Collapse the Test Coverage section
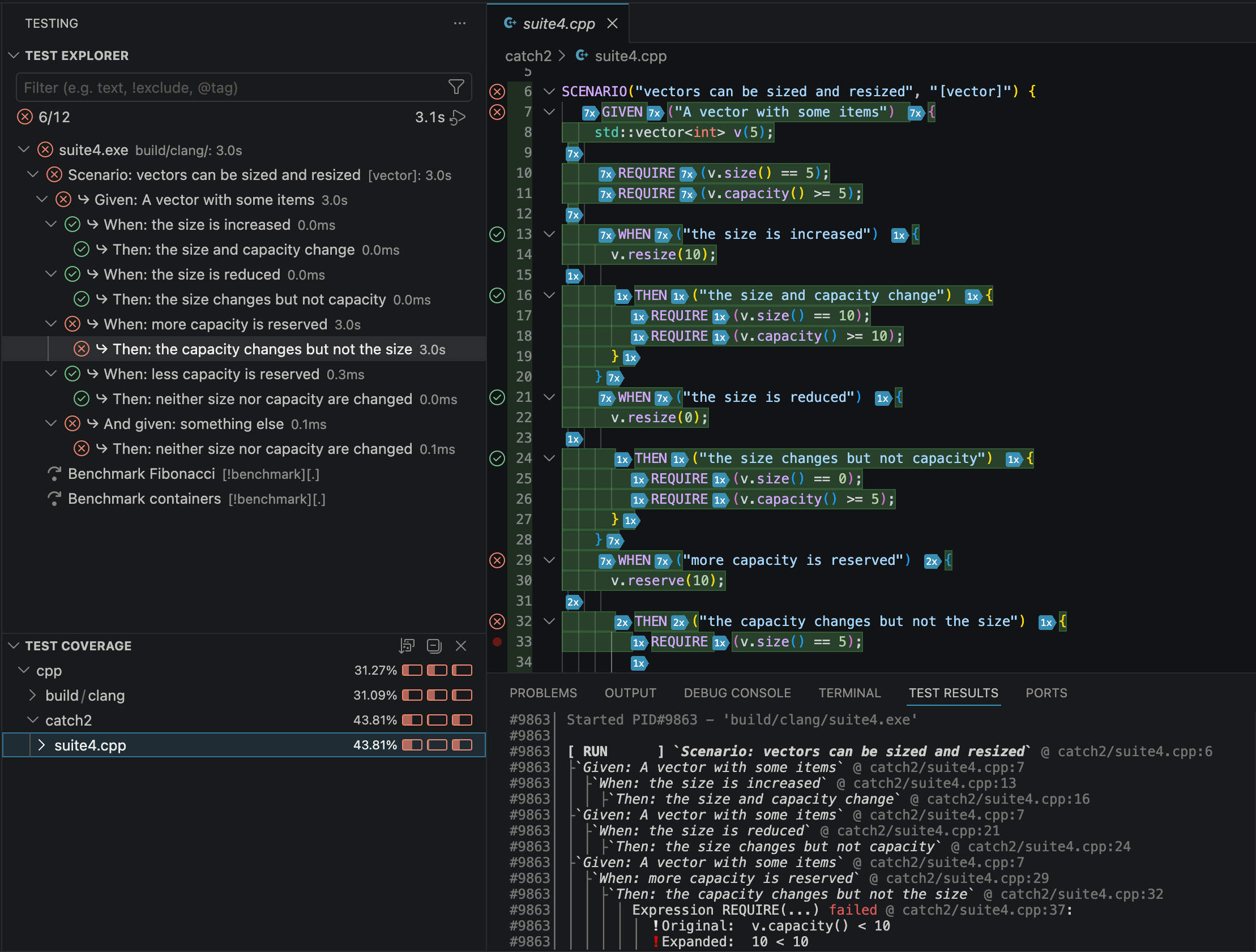Image resolution: width=1256 pixels, height=952 pixels. tap(14, 645)
